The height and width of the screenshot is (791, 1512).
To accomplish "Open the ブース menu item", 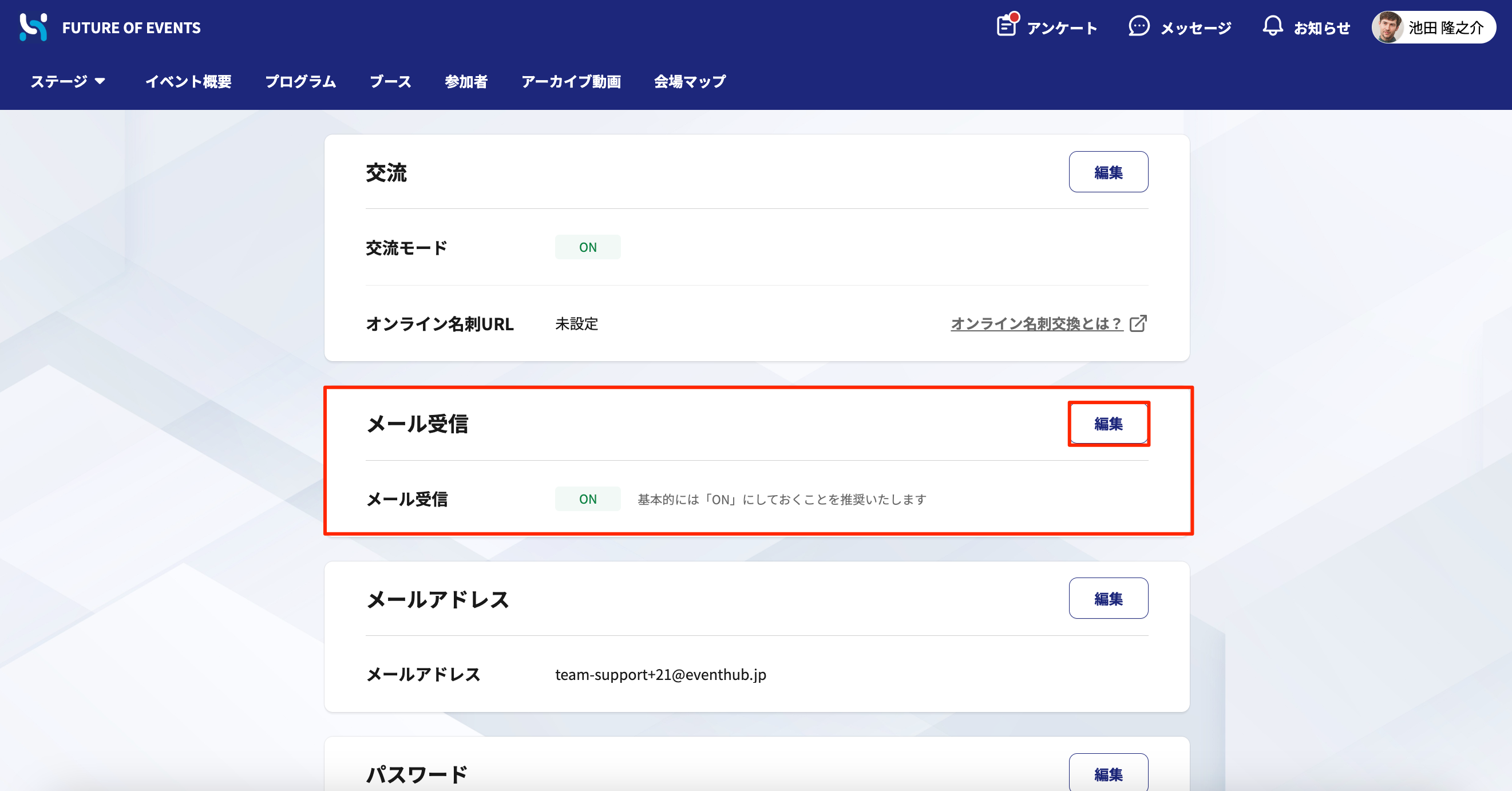I will (x=390, y=81).
